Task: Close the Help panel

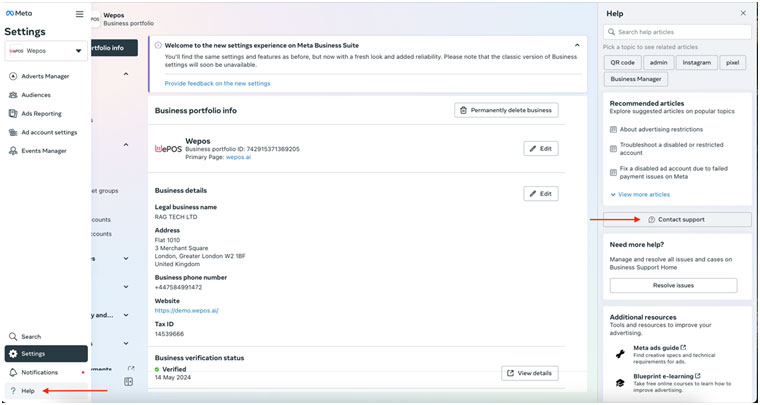Action: point(743,13)
